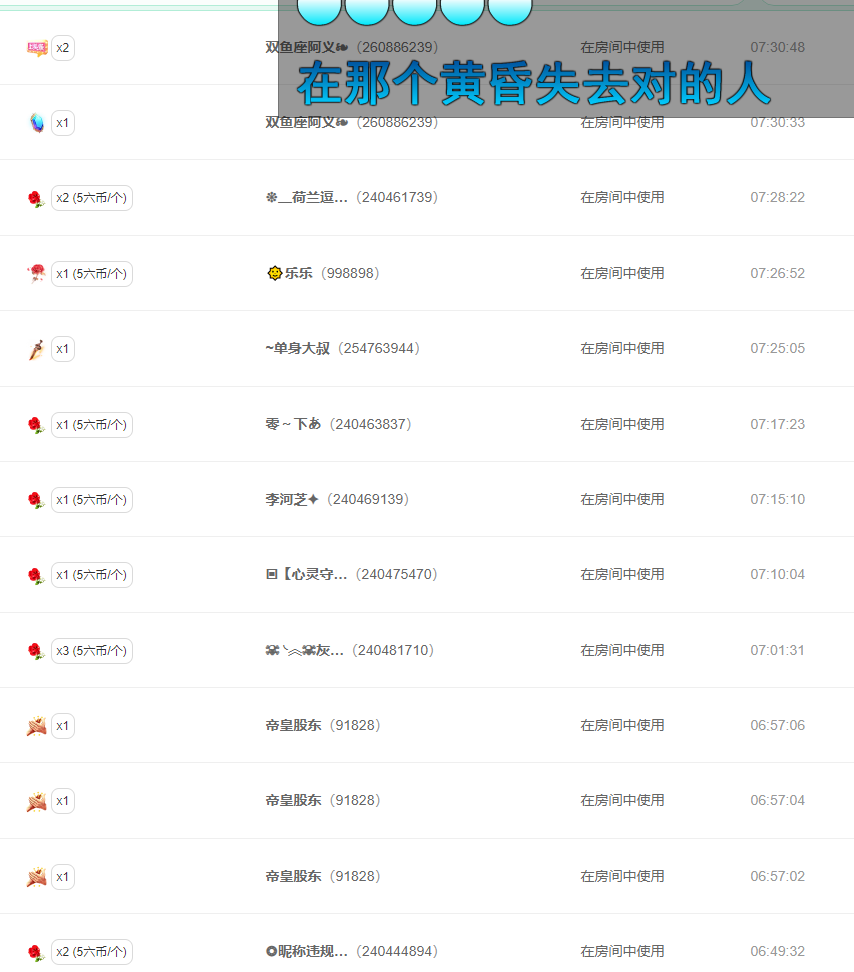Open user 乐乐 (998898)

(323, 273)
